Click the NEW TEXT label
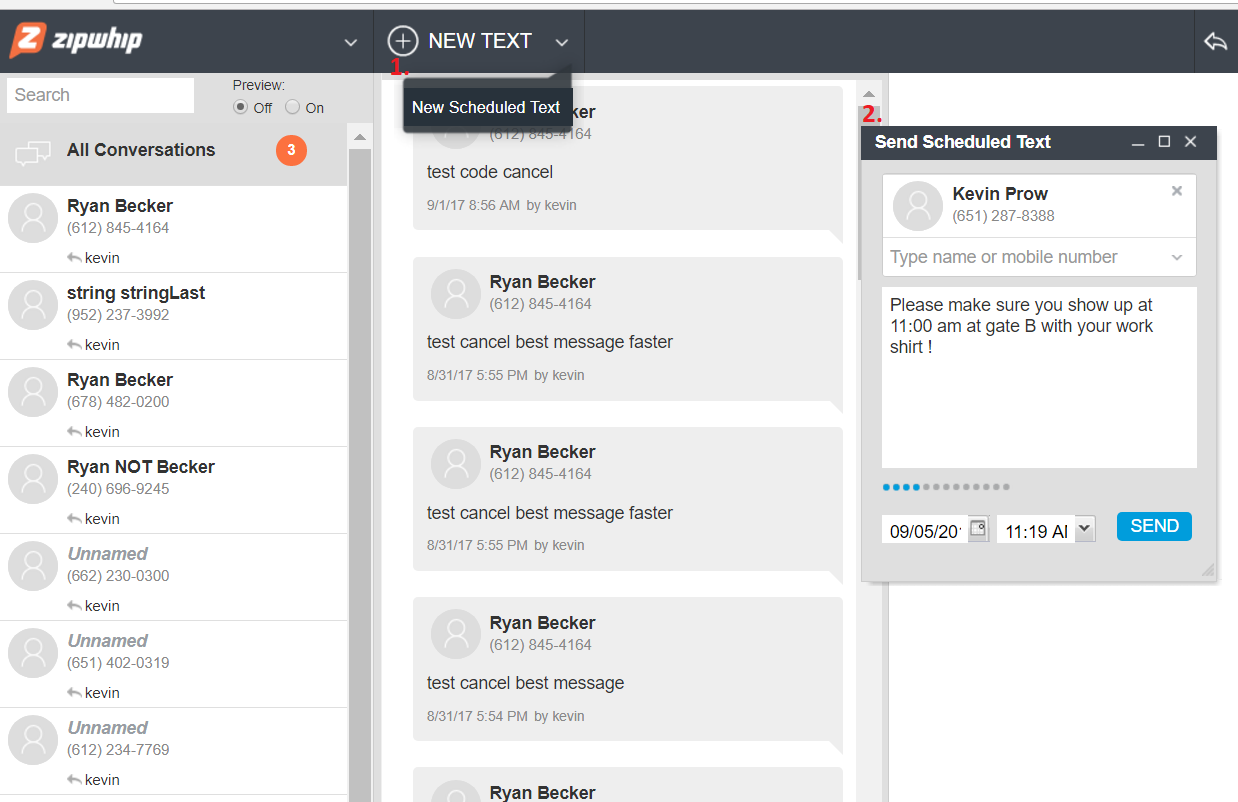 (x=480, y=41)
